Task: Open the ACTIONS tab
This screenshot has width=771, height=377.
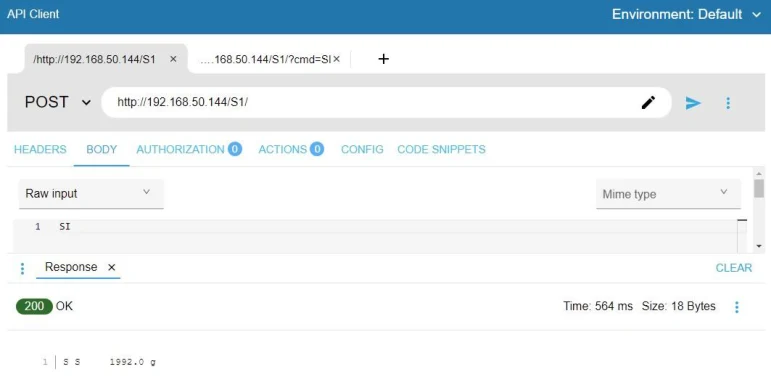Action: 291,149
